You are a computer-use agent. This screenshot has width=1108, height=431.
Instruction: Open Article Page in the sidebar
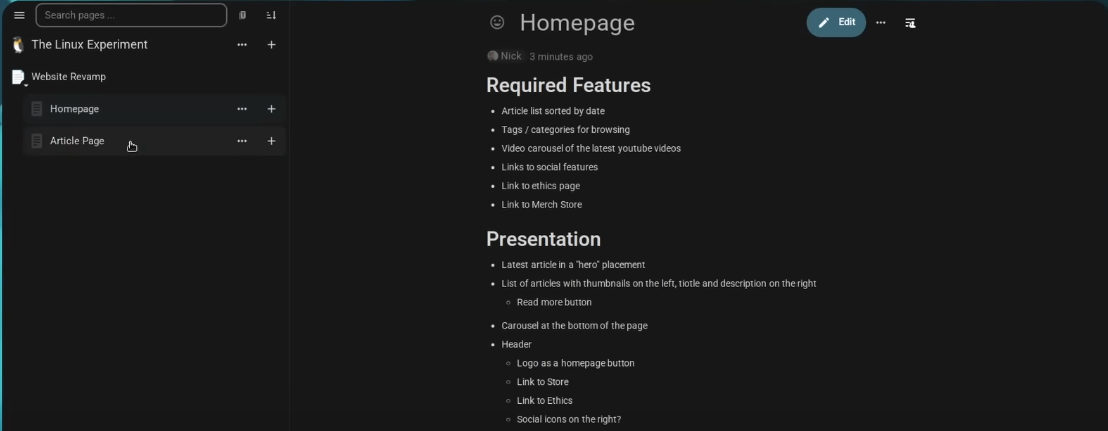coord(77,141)
